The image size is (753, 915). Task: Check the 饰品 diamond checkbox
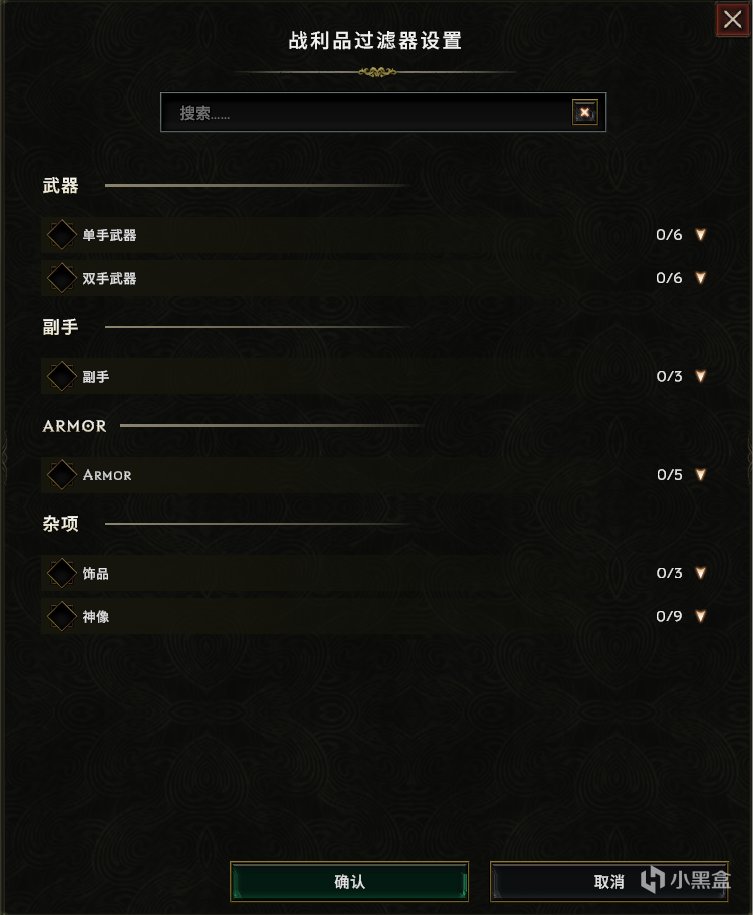(x=62, y=573)
